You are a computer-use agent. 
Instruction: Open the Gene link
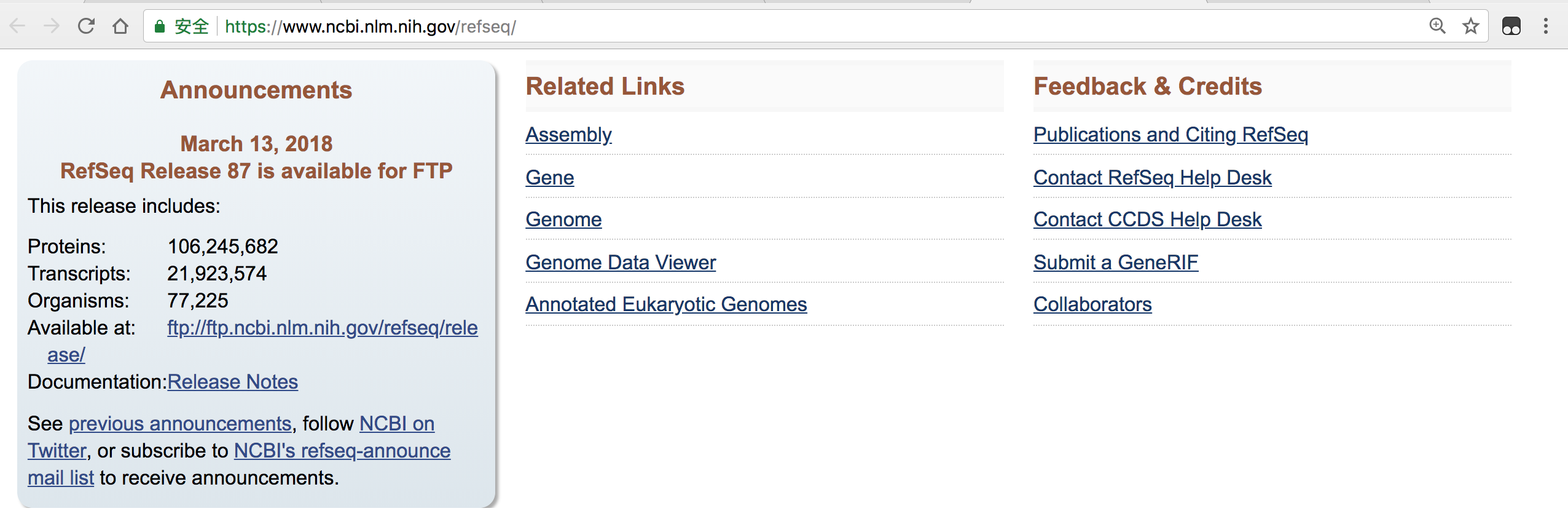tap(549, 177)
